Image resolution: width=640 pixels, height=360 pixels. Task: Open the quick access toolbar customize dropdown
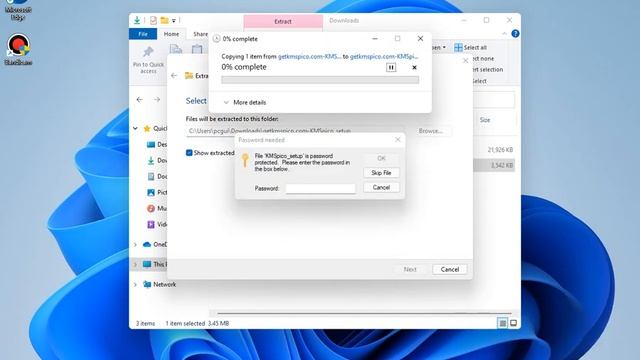(x=173, y=20)
